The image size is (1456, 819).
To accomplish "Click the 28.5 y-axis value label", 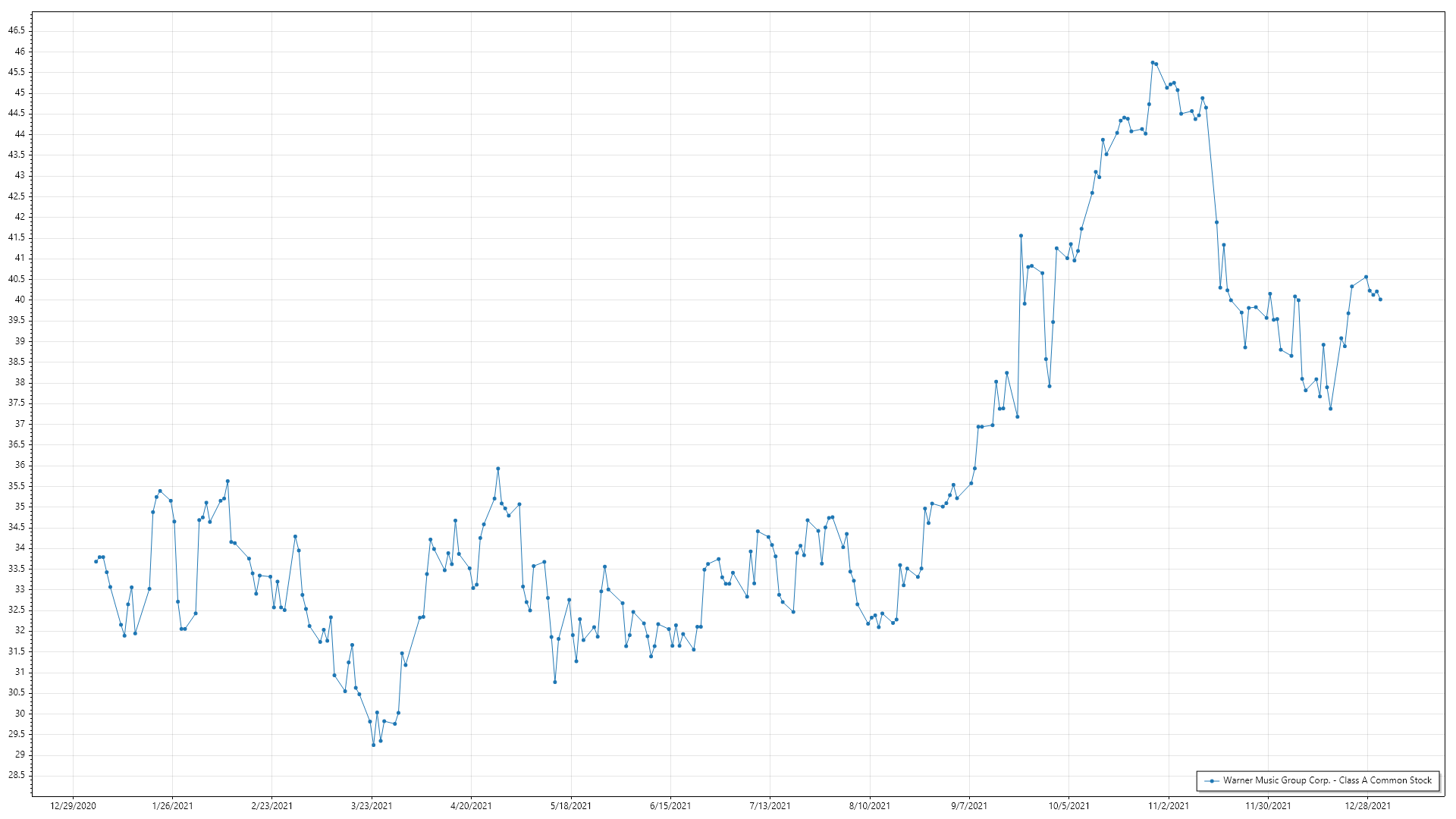I will (17, 775).
